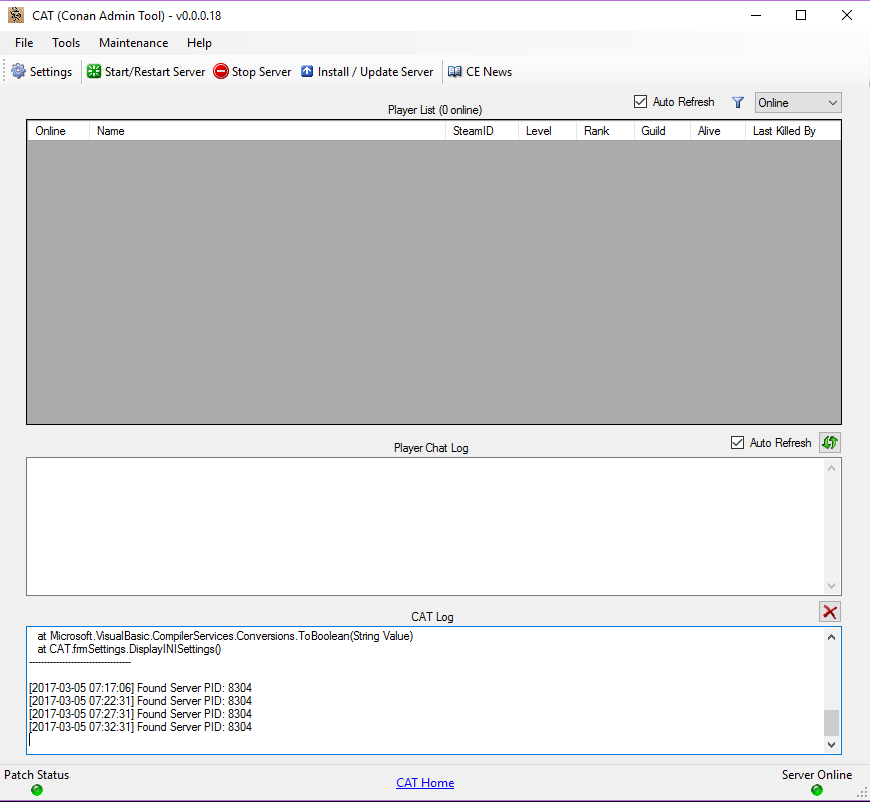Viewport: 870px width, 802px height.
Task: Clear the CAT Log with red X
Action: pos(829,612)
